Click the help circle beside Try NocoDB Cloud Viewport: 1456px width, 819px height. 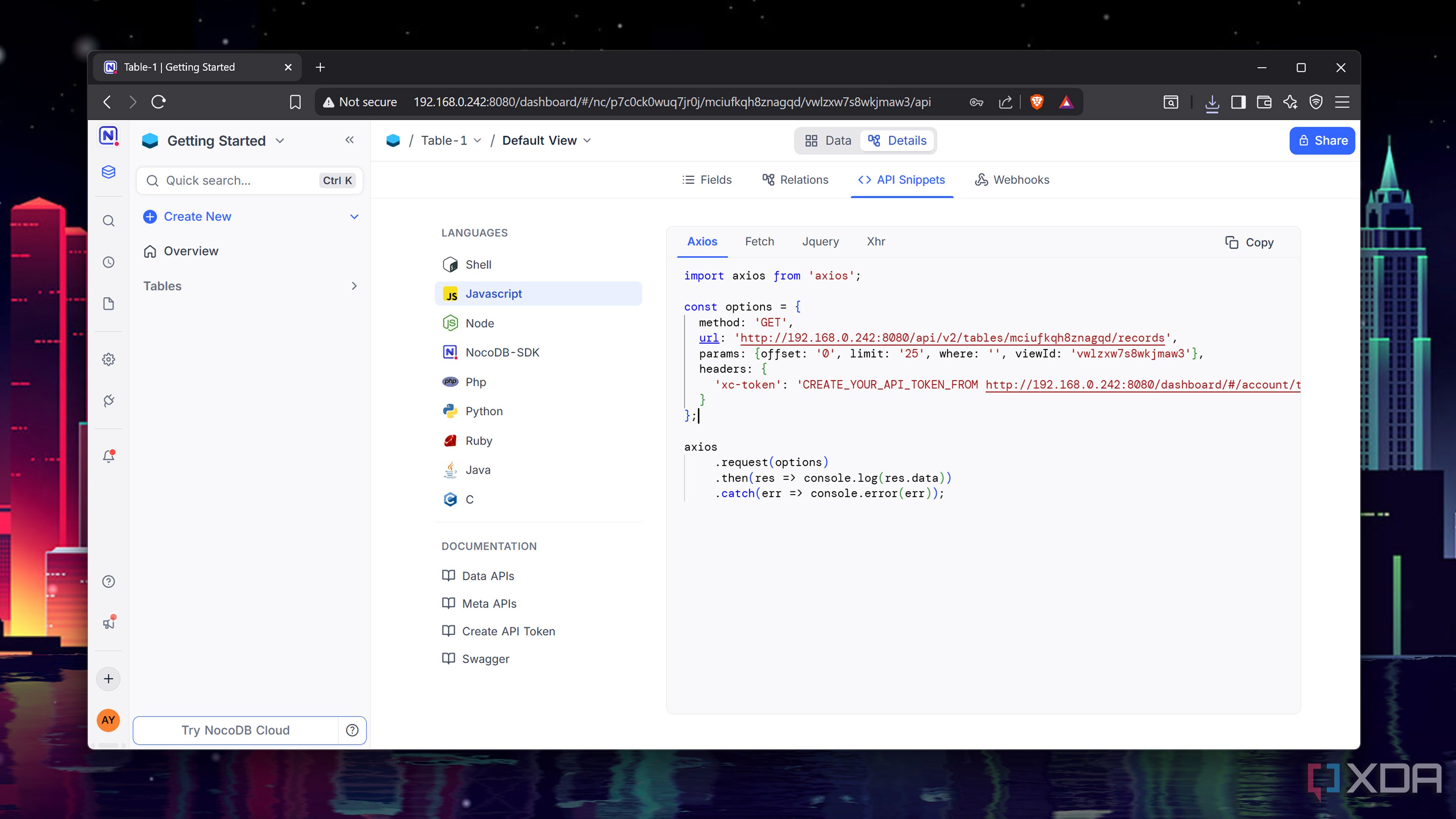(352, 730)
